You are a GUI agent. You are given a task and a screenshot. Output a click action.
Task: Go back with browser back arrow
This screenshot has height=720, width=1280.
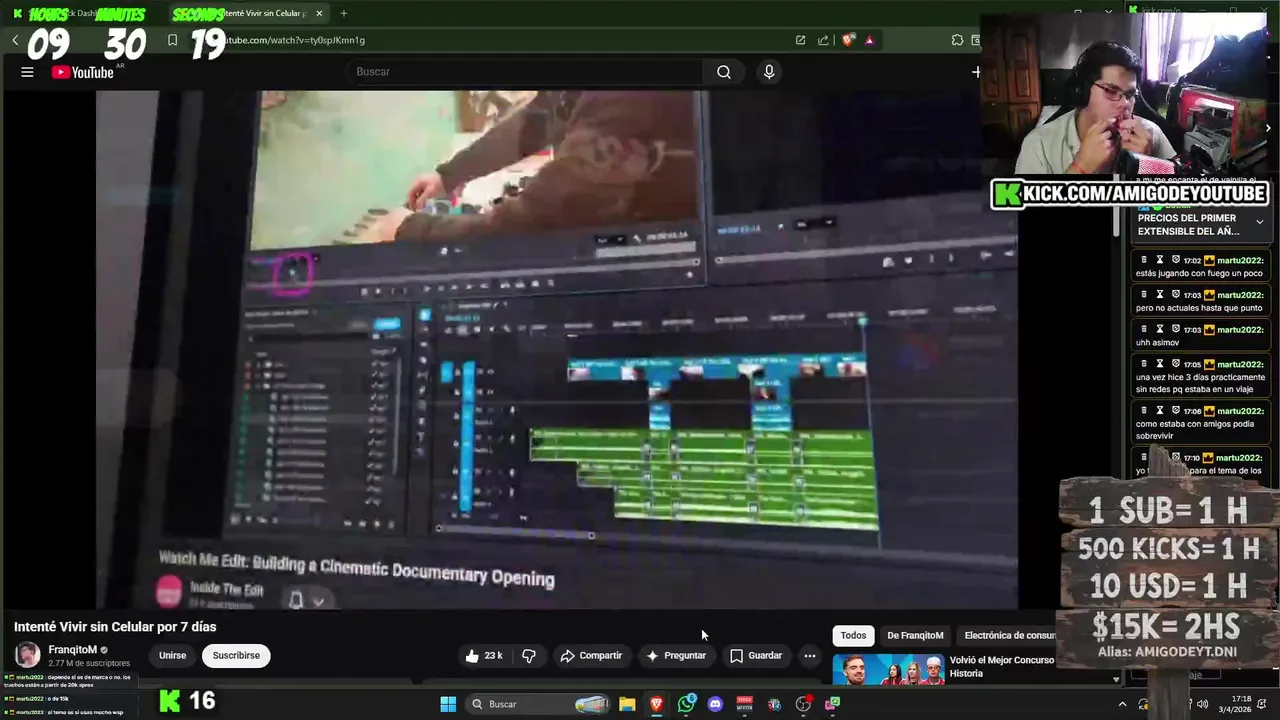coord(15,40)
